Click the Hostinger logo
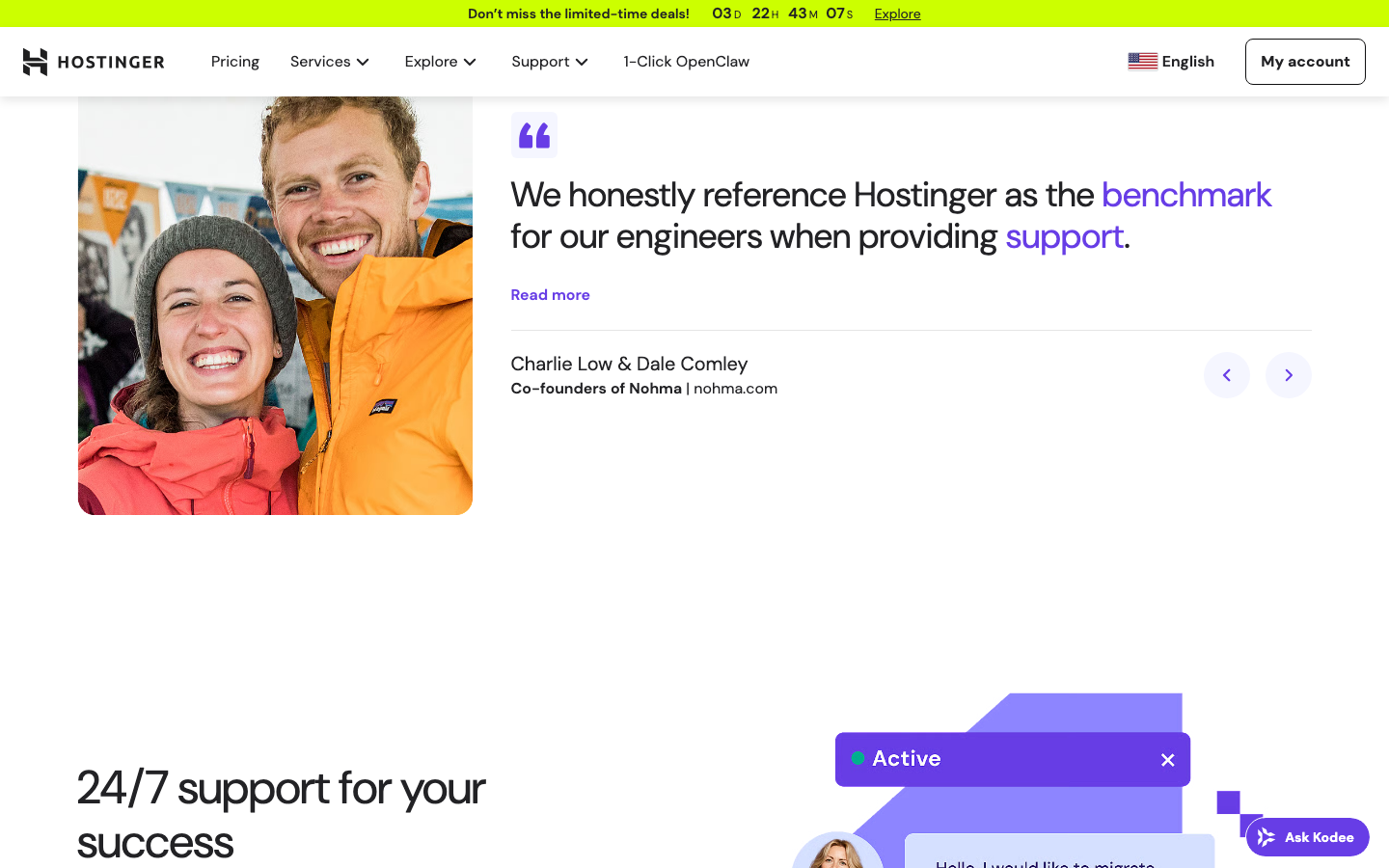Screen dimensions: 1389x868 click(x=93, y=61)
